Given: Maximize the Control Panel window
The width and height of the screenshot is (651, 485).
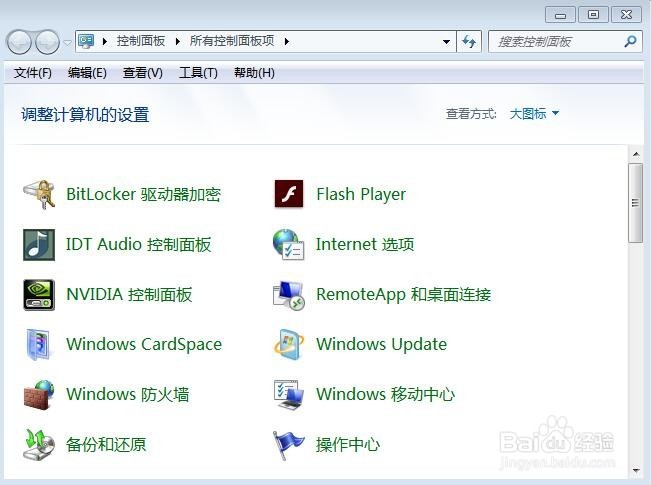Looking at the screenshot, I should pyautogui.click(x=593, y=15).
